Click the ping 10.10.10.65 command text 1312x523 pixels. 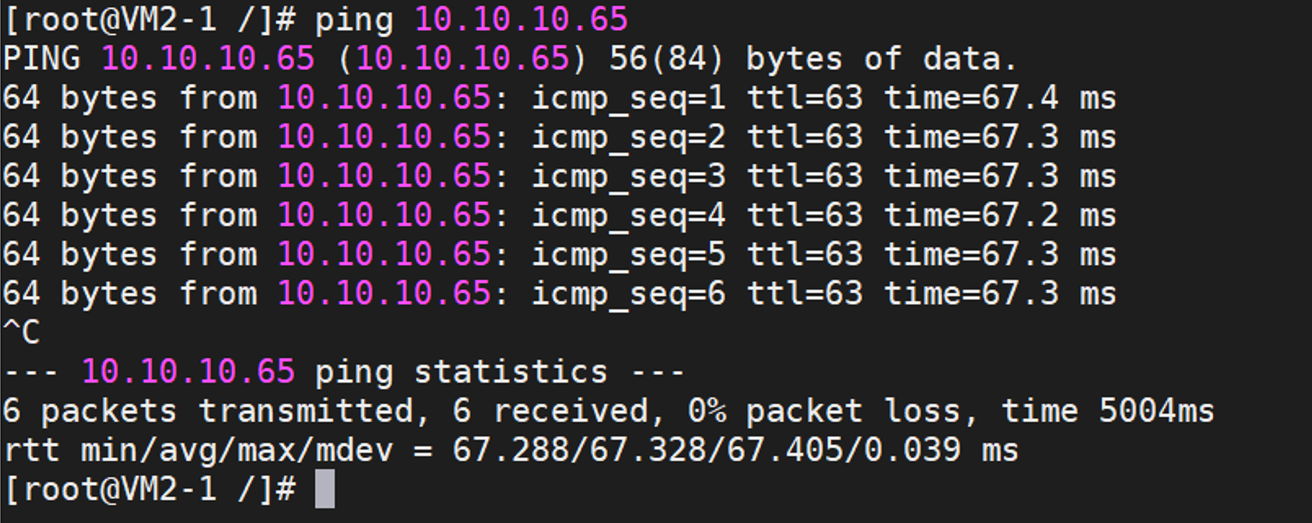[x=472, y=20]
